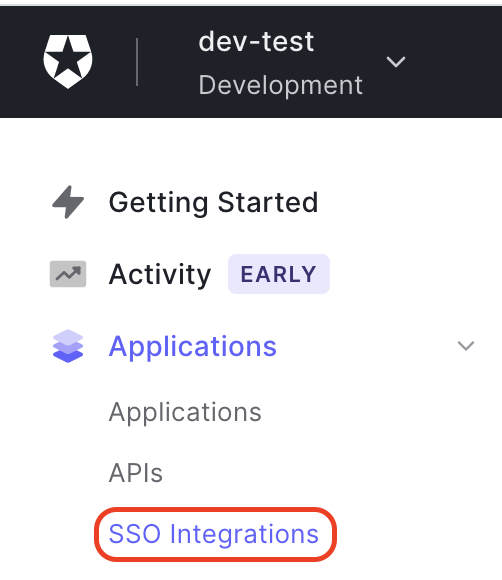This screenshot has height=580, width=502.
Task: Click the word Started in Getting Started
Action: [268, 202]
